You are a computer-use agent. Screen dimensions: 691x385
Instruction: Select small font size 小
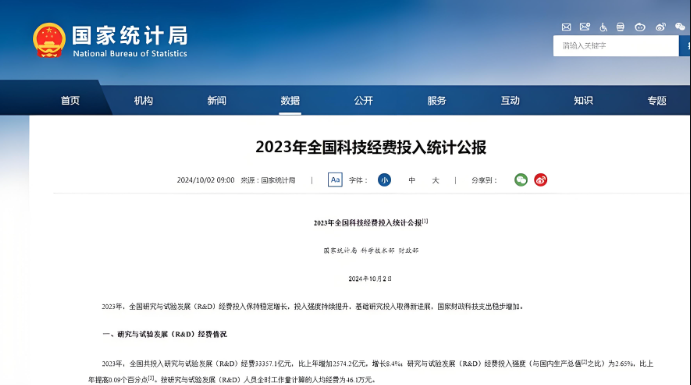click(384, 180)
